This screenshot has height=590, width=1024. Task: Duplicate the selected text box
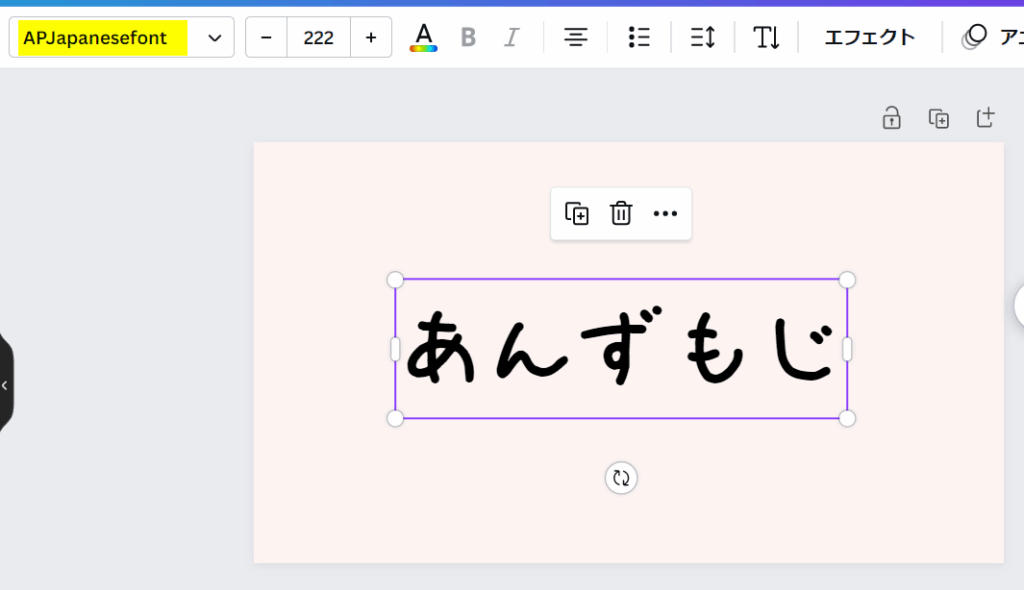pos(577,213)
